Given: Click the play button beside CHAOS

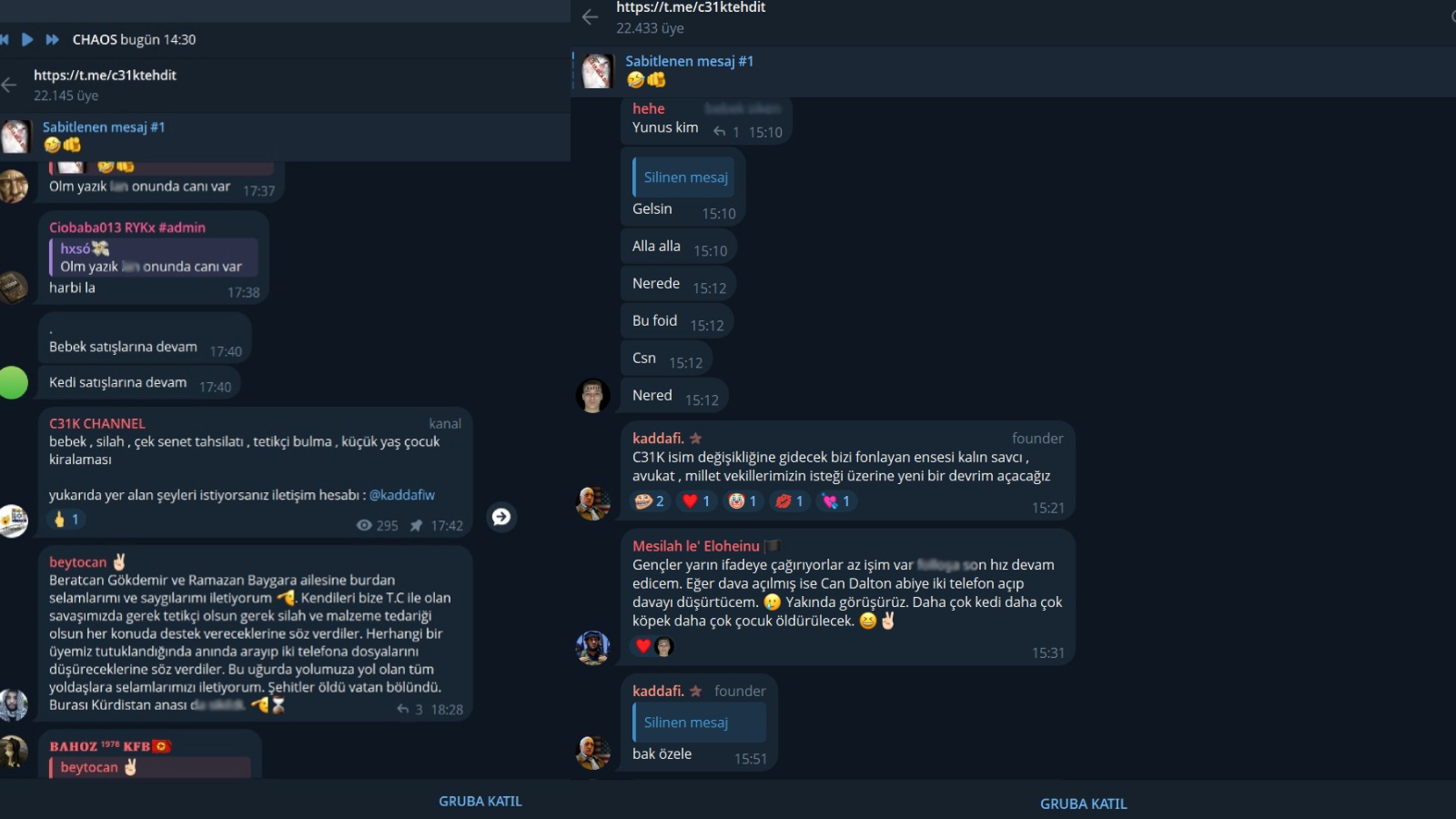Looking at the screenshot, I should pyautogui.click(x=27, y=39).
